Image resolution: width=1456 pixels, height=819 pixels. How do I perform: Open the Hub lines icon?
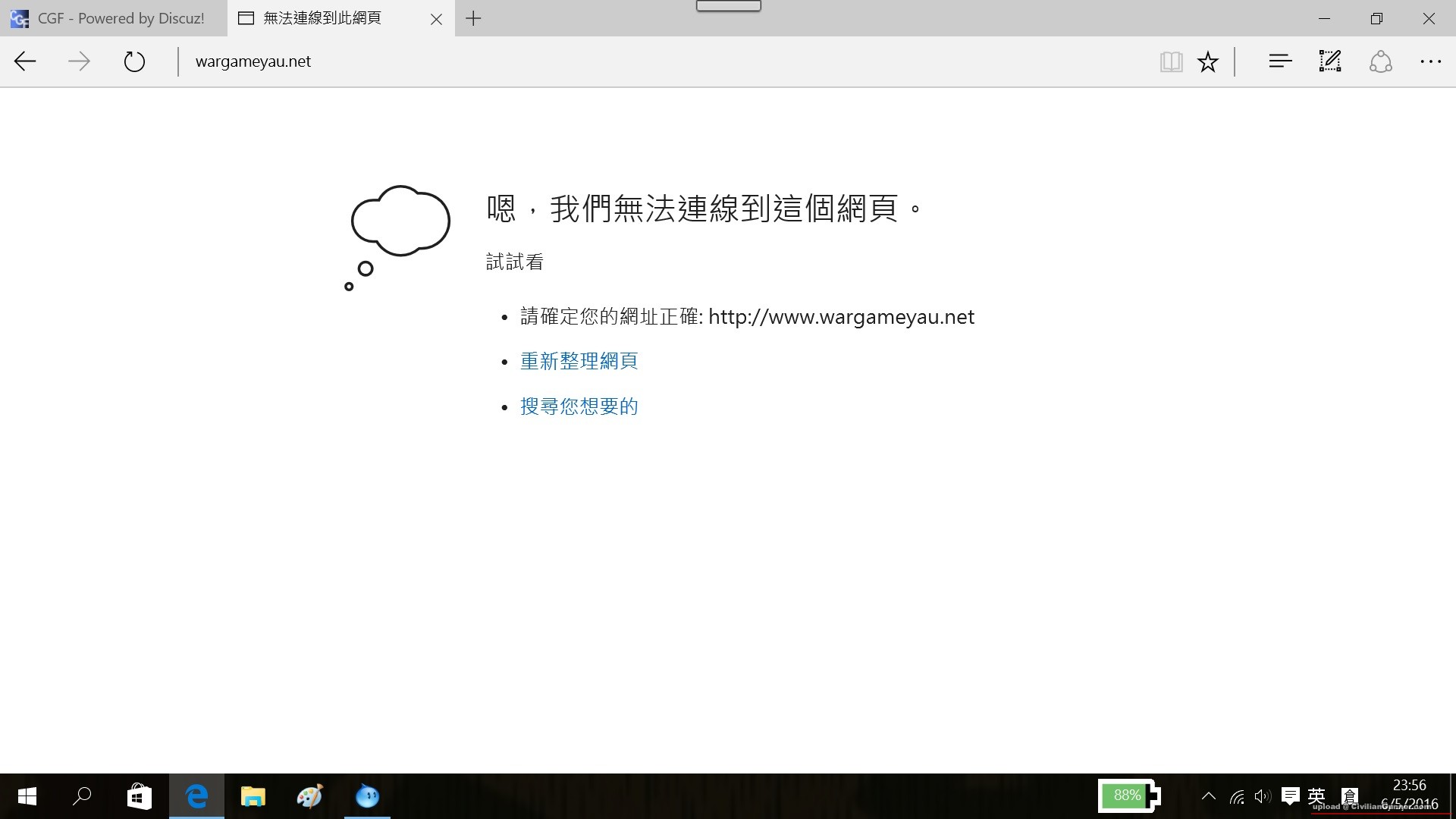1280,61
